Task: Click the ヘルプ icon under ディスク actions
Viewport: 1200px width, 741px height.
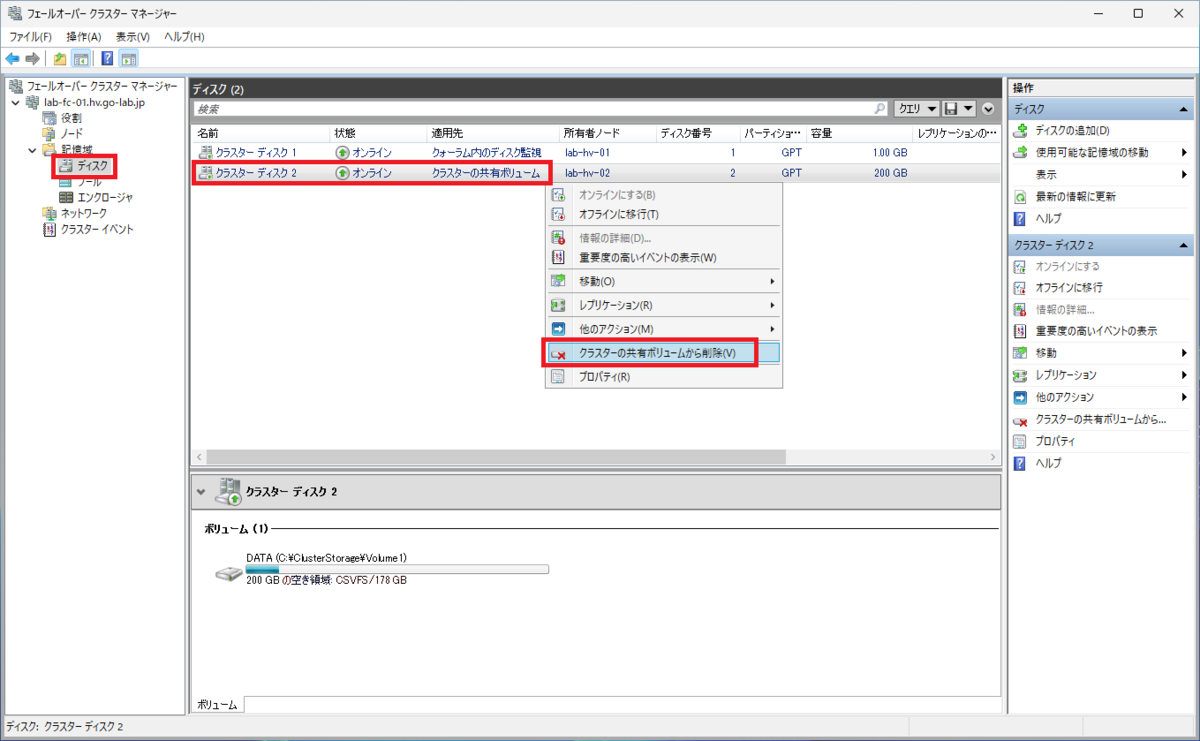Action: click(1021, 218)
